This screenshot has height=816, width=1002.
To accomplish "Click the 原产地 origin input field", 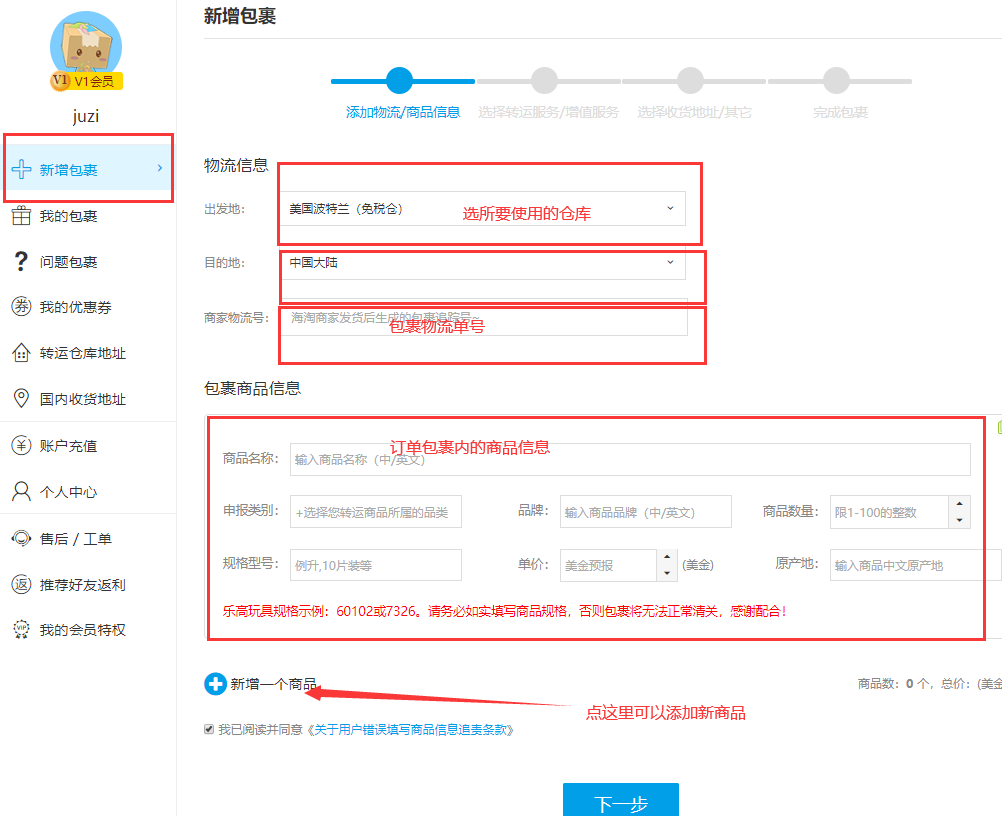I will click(x=916, y=565).
